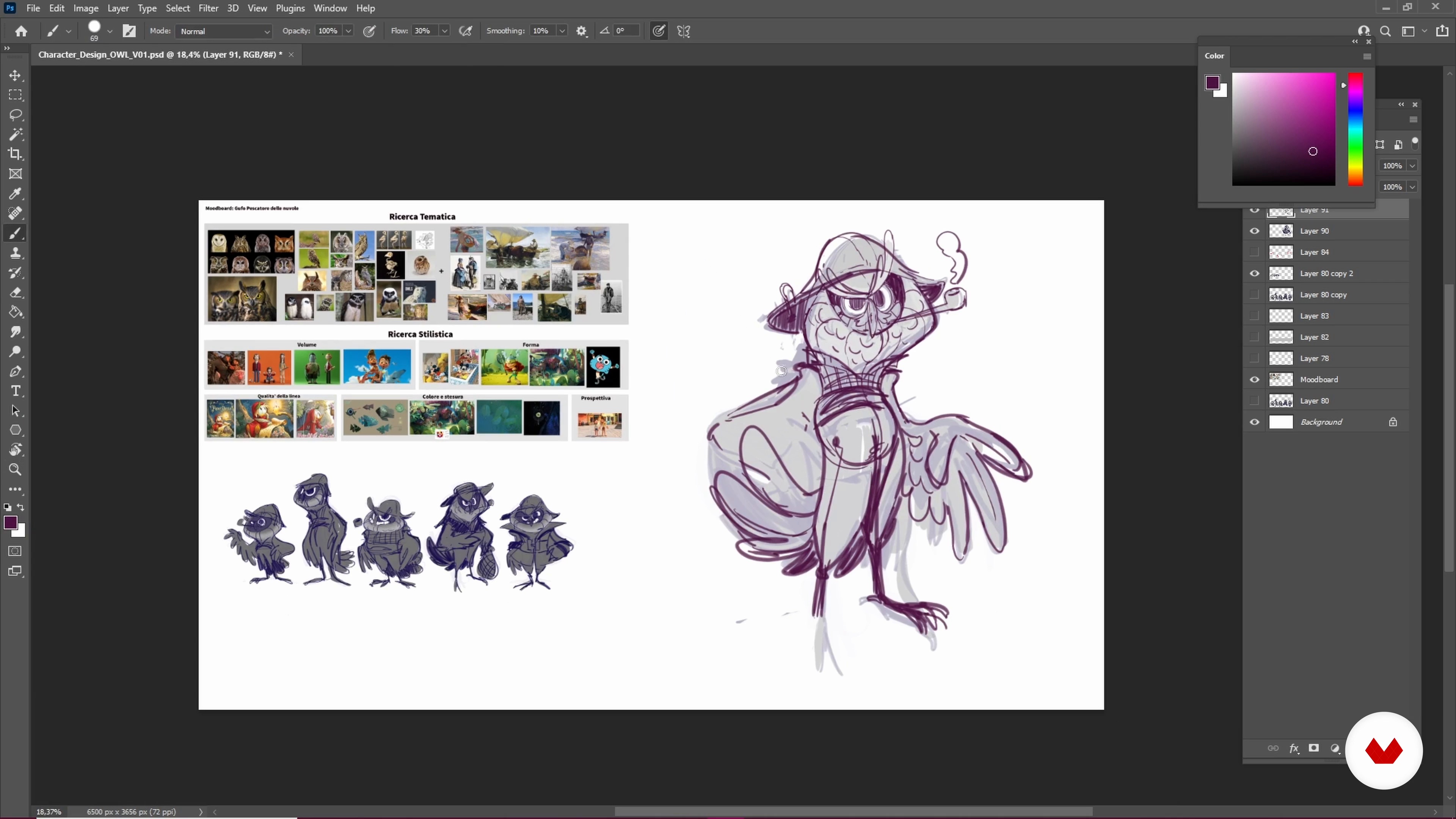
Task: Select the Dodge tool
Action: pos(15,351)
